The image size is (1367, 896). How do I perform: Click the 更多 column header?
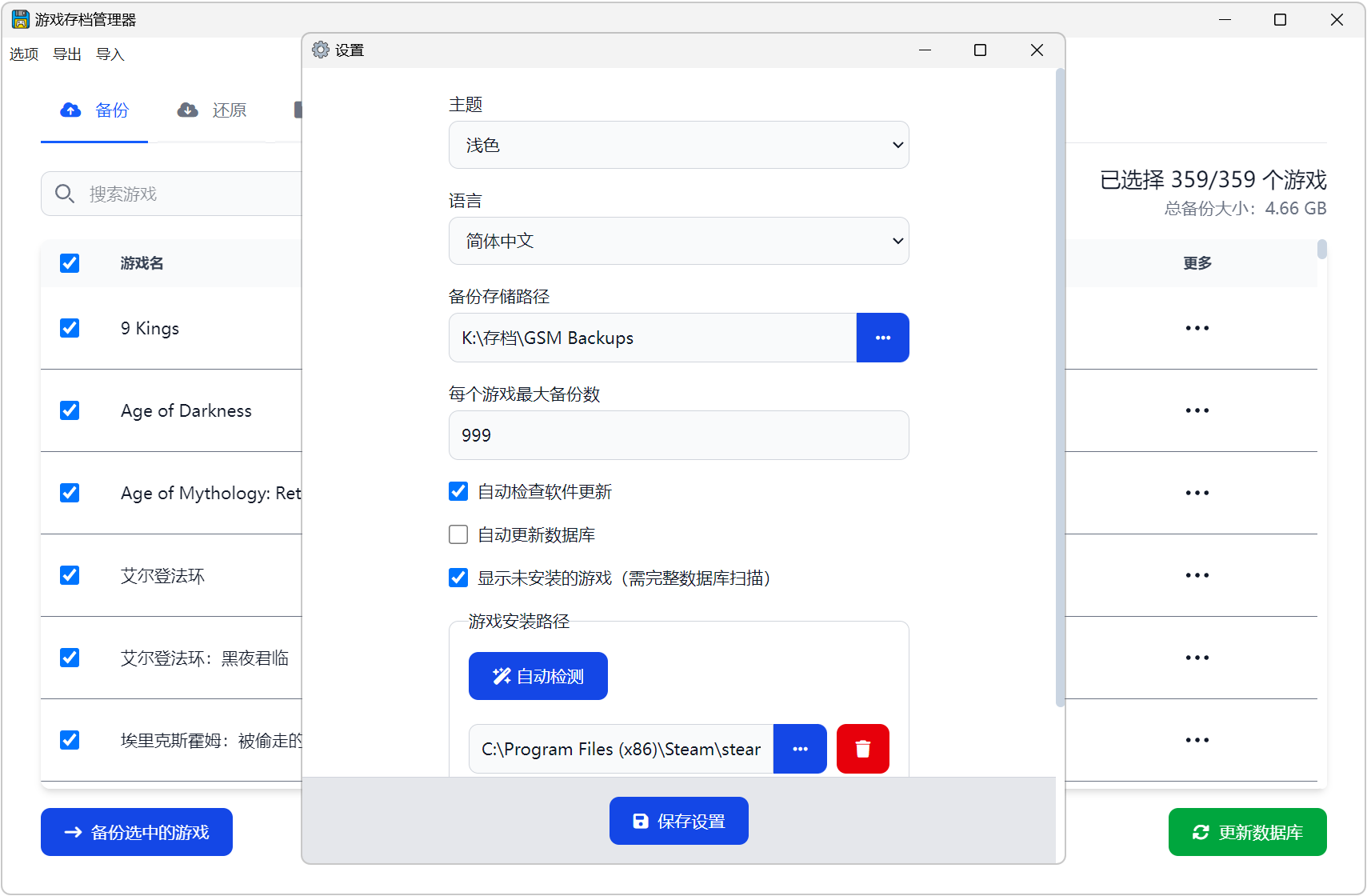[x=1197, y=263]
